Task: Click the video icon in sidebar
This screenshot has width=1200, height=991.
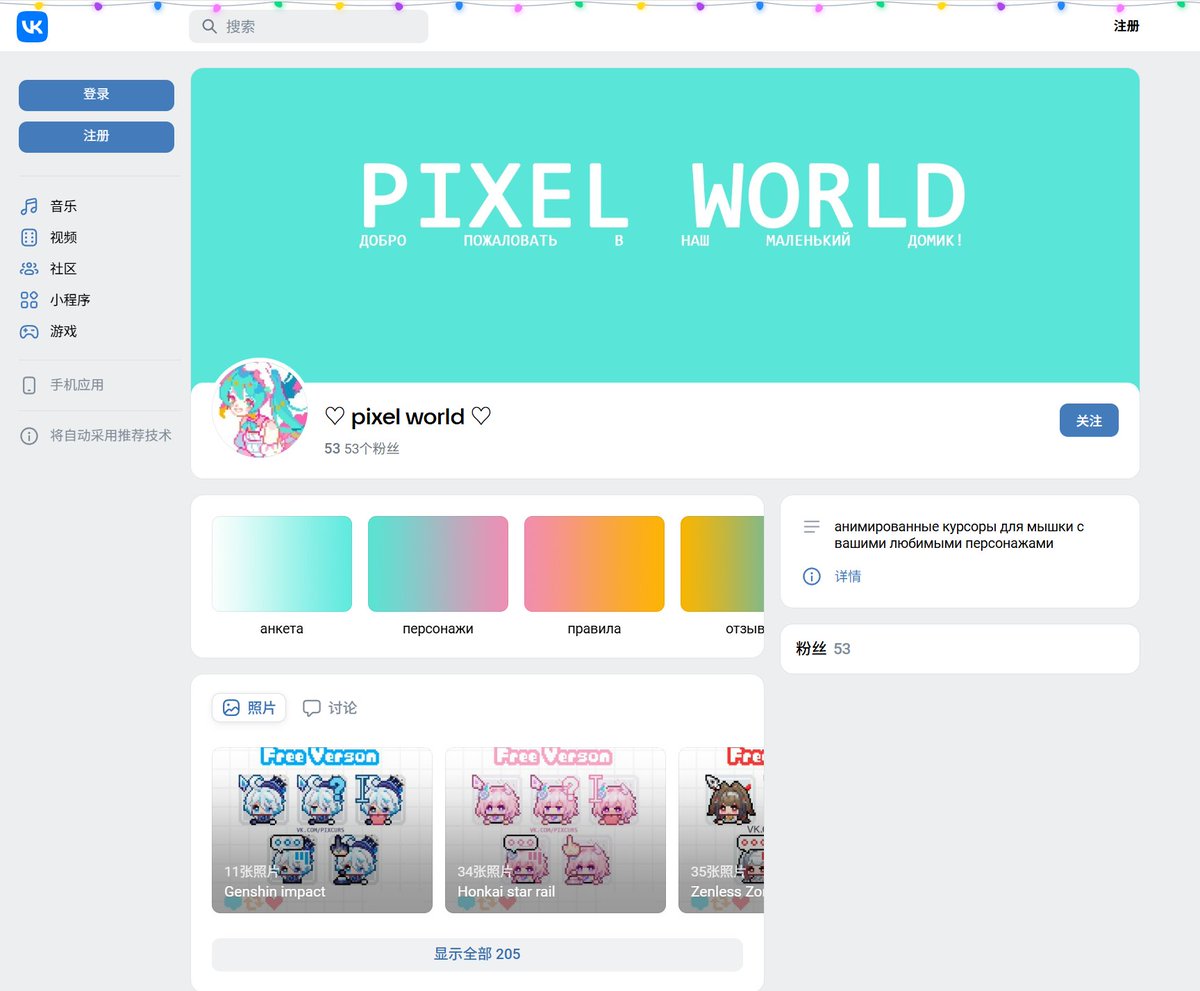Action: click(x=29, y=237)
